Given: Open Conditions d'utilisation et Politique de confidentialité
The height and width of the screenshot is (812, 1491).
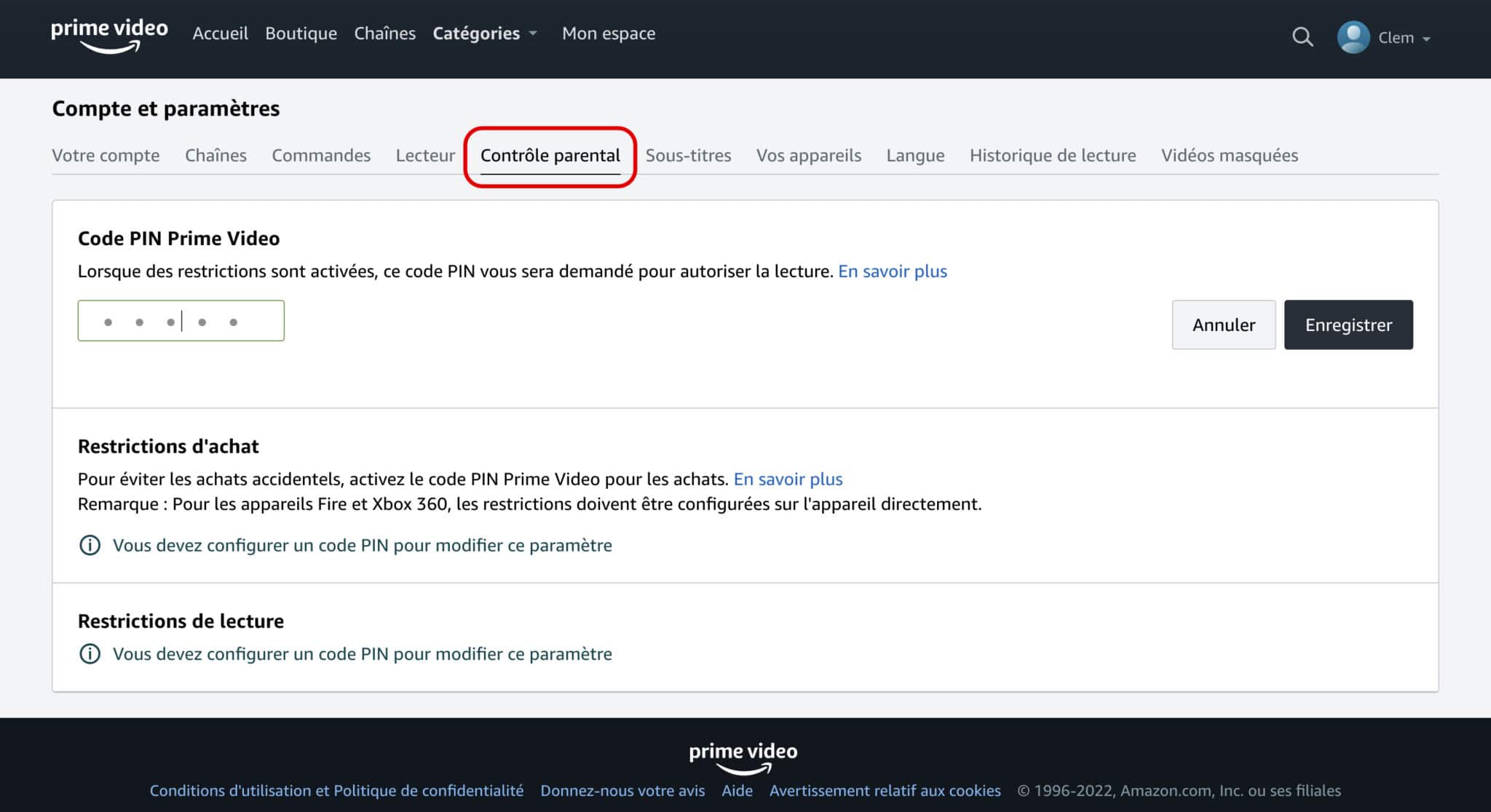Looking at the screenshot, I should pos(336,790).
